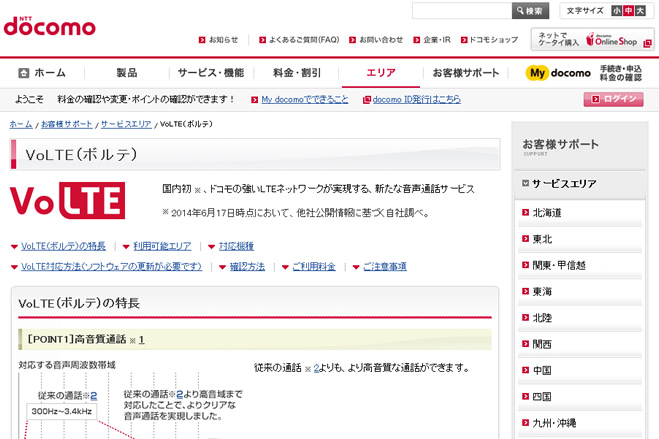Select 関西 in sidebar
The image size is (659, 439).
click(542, 344)
